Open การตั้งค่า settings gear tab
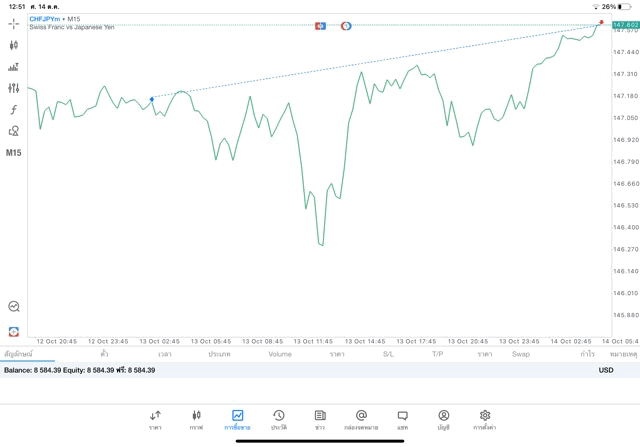Screen dimensions: 640x447 tap(485, 420)
